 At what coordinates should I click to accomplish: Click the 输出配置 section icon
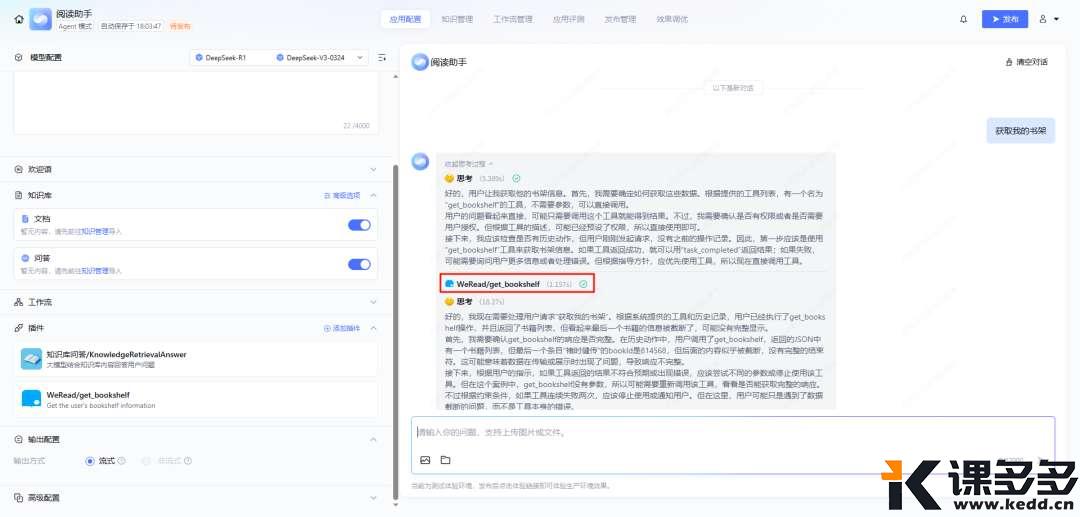[x=19, y=439]
